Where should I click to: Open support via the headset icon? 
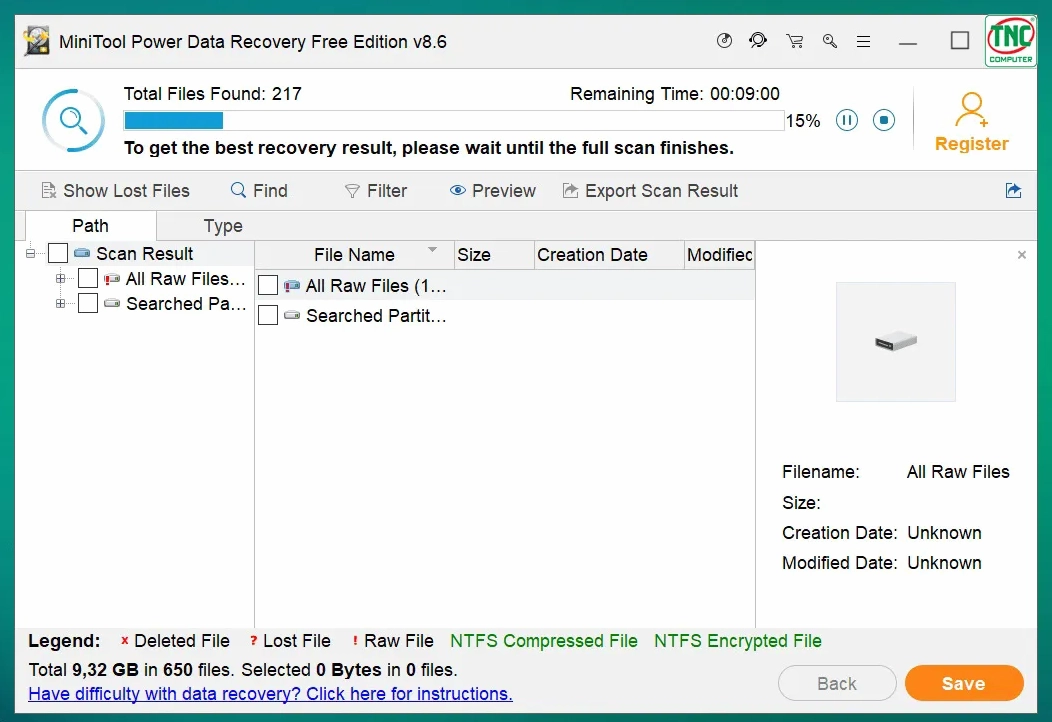(758, 41)
